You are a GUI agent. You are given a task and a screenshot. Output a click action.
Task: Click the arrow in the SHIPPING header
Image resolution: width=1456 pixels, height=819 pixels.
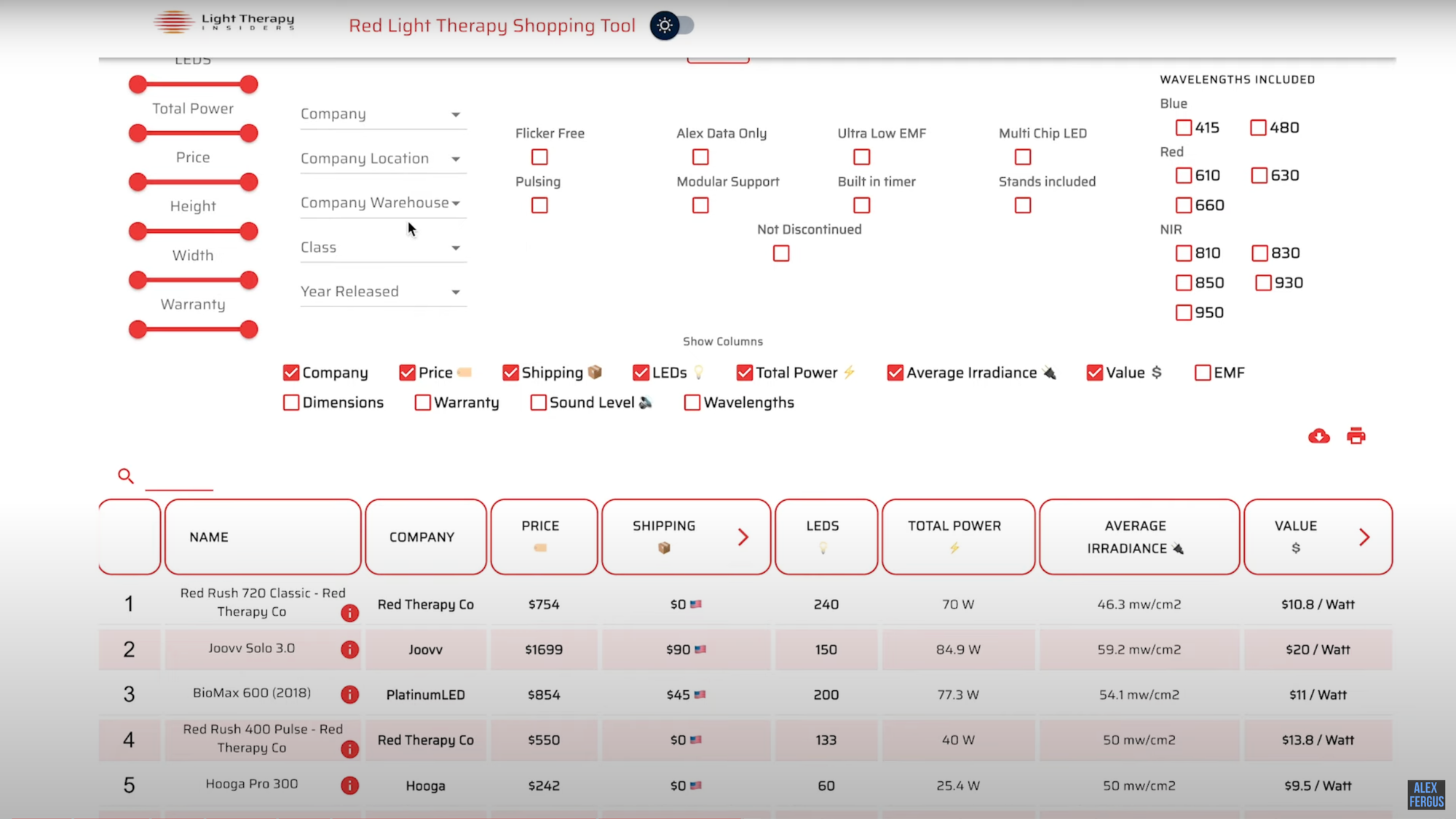coord(743,537)
